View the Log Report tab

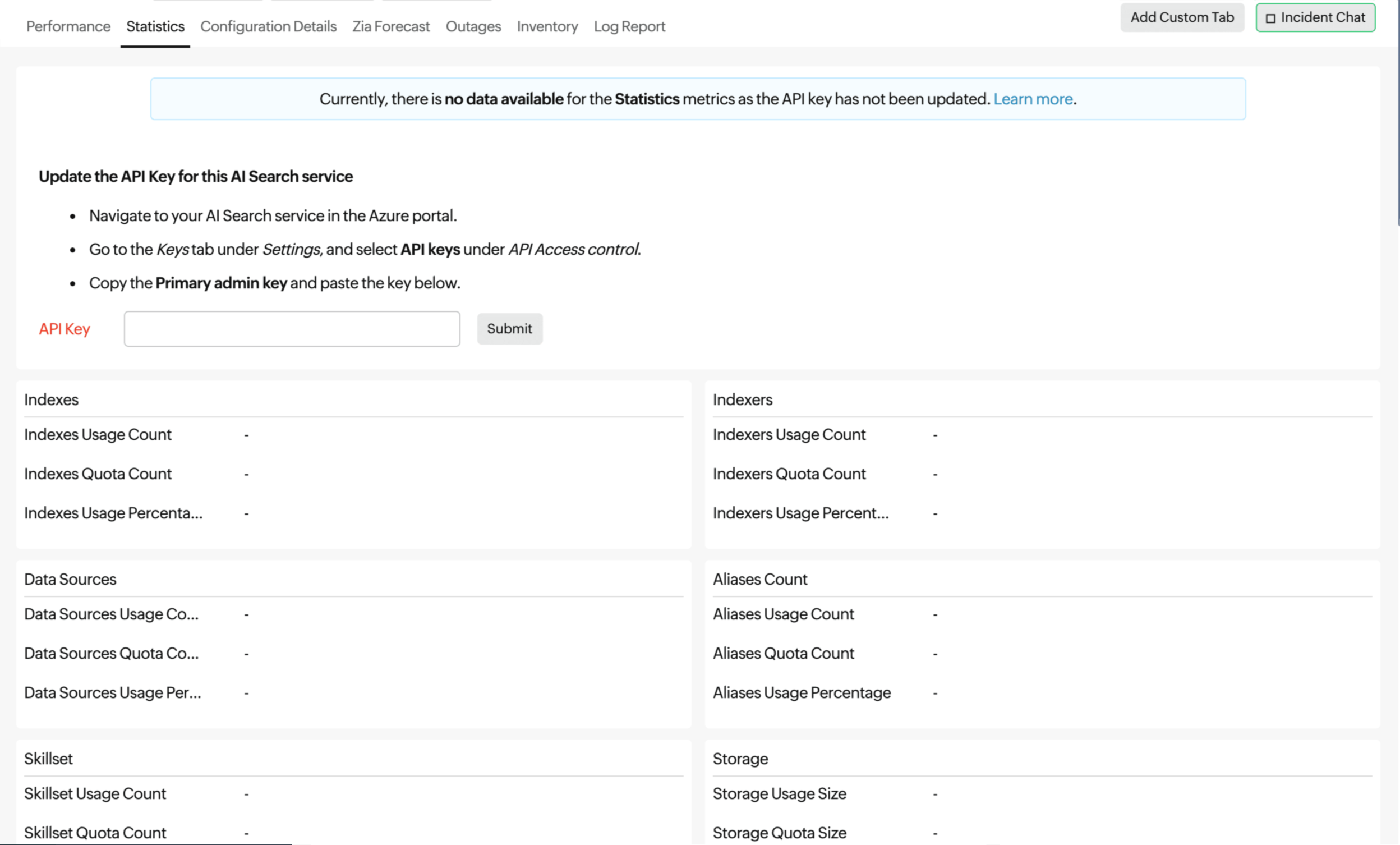tap(629, 26)
